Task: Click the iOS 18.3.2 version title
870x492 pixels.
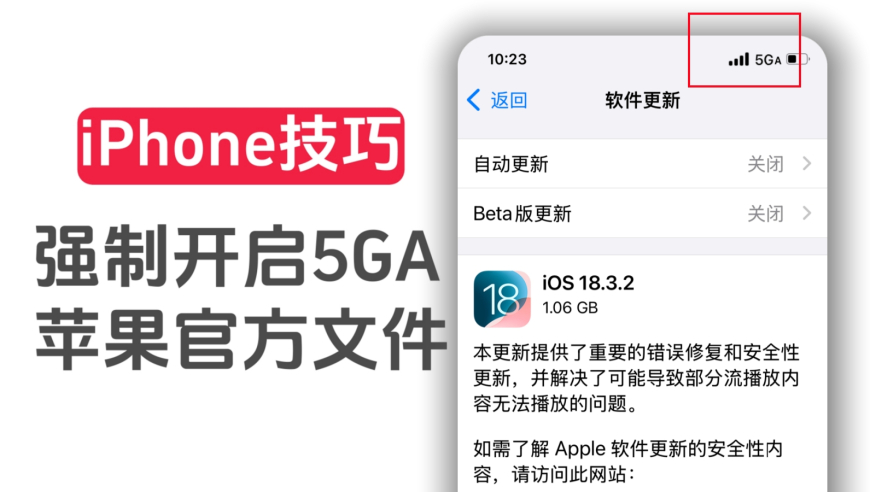Action: click(x=588, y=283)
